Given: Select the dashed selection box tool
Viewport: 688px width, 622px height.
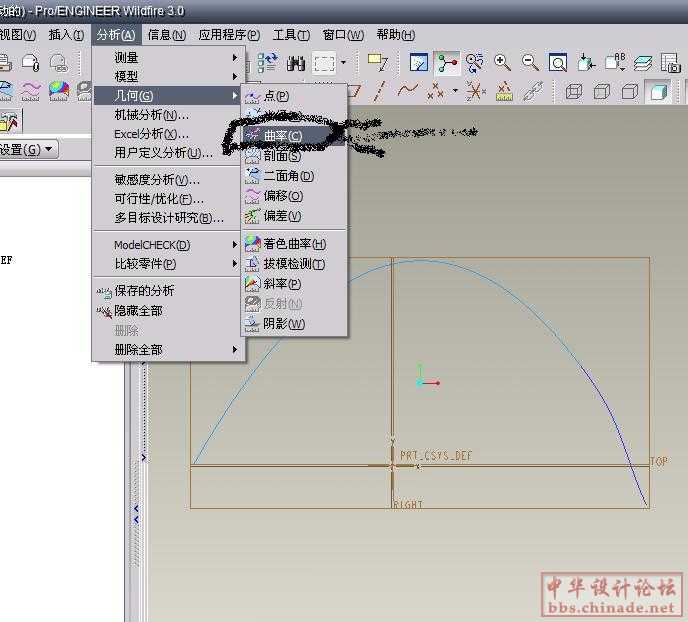Looking at the screenshot, I should click(x=324, y=64).
